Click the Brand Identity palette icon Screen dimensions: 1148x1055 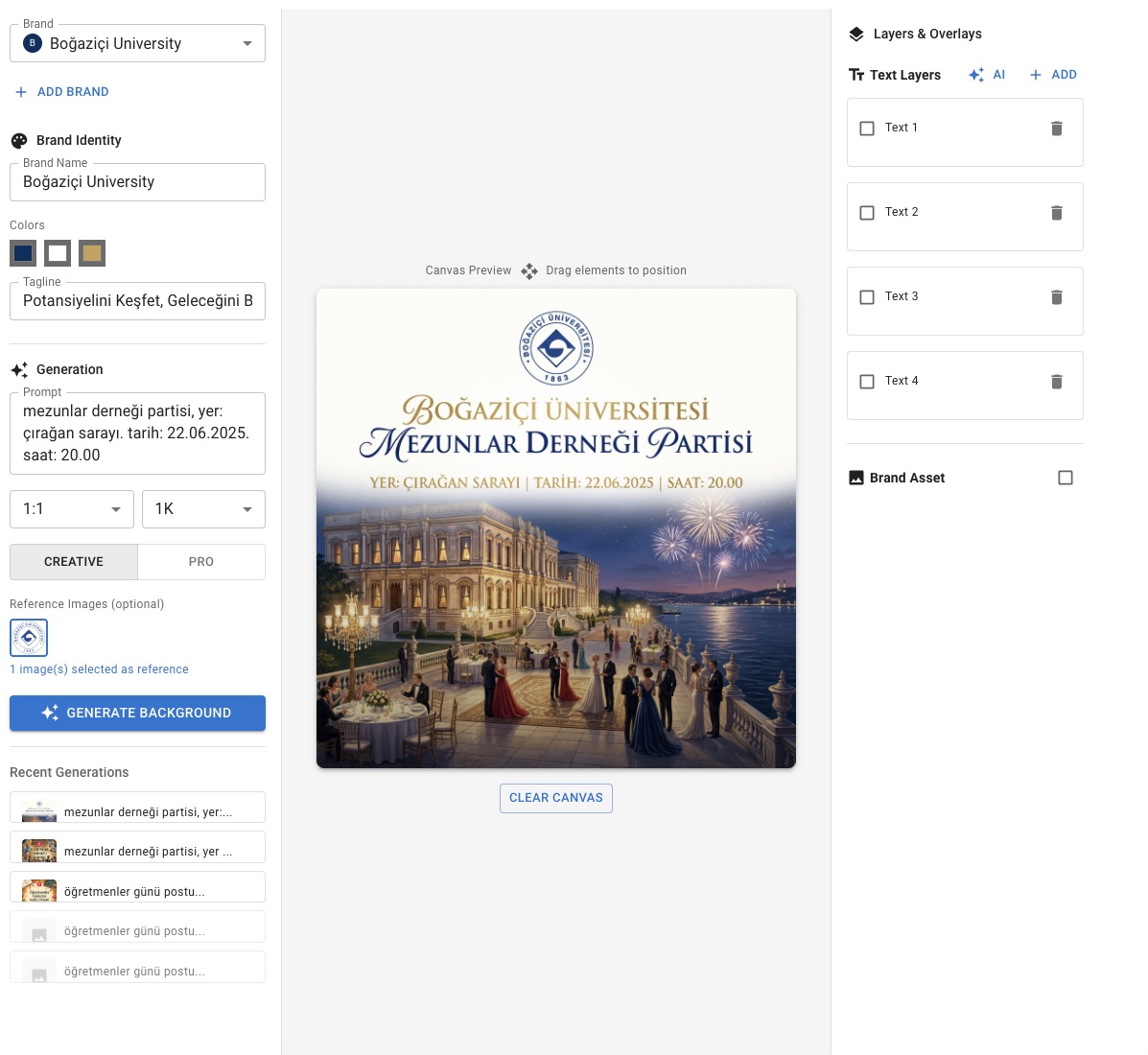pos(19,141)
